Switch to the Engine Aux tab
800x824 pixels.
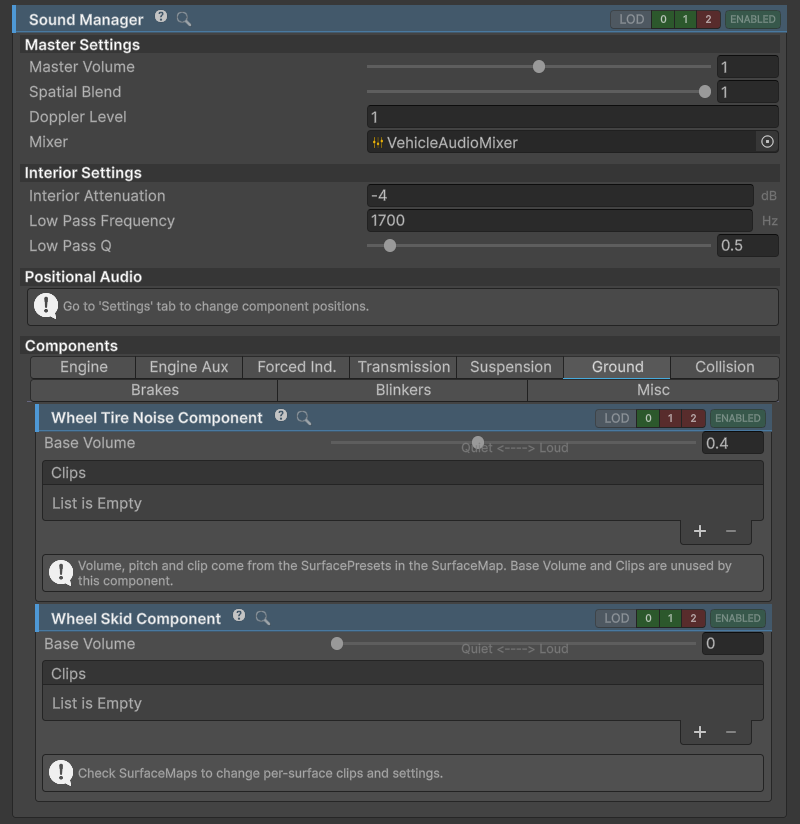tap(189, 367)
